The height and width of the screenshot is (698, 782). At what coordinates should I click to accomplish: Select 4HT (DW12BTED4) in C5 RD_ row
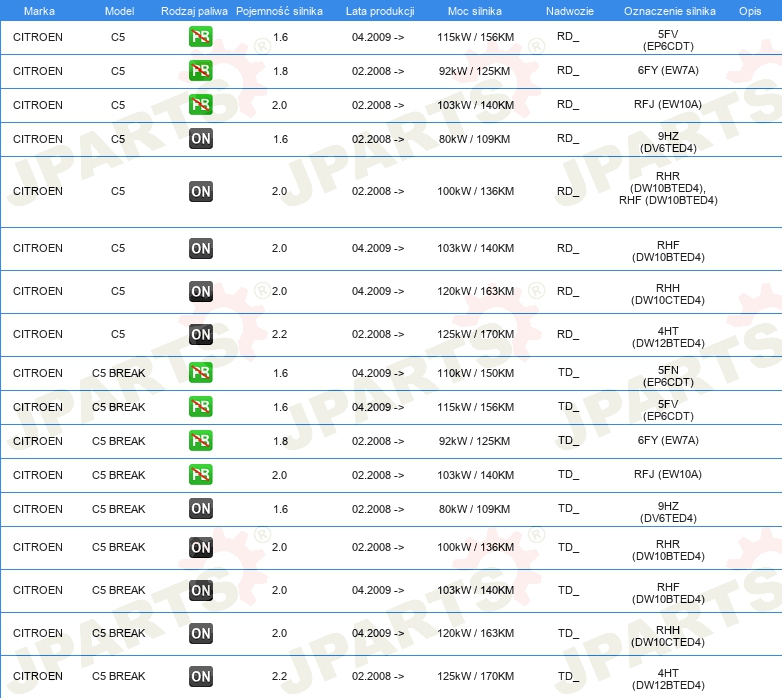tap(668, 337)
